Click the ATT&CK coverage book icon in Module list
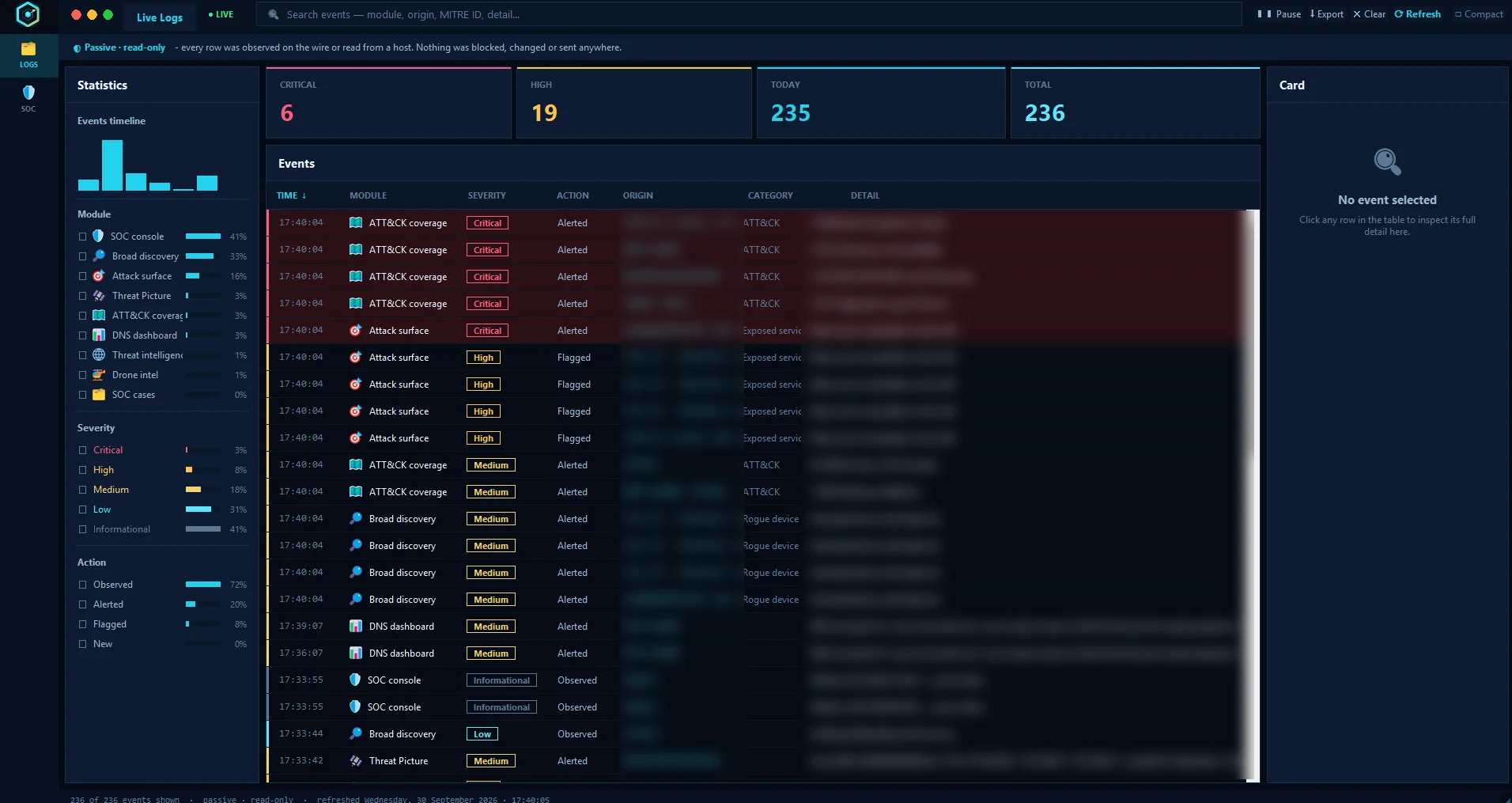This screenshot has width=1512, height=803. click(x=99, y=315)
